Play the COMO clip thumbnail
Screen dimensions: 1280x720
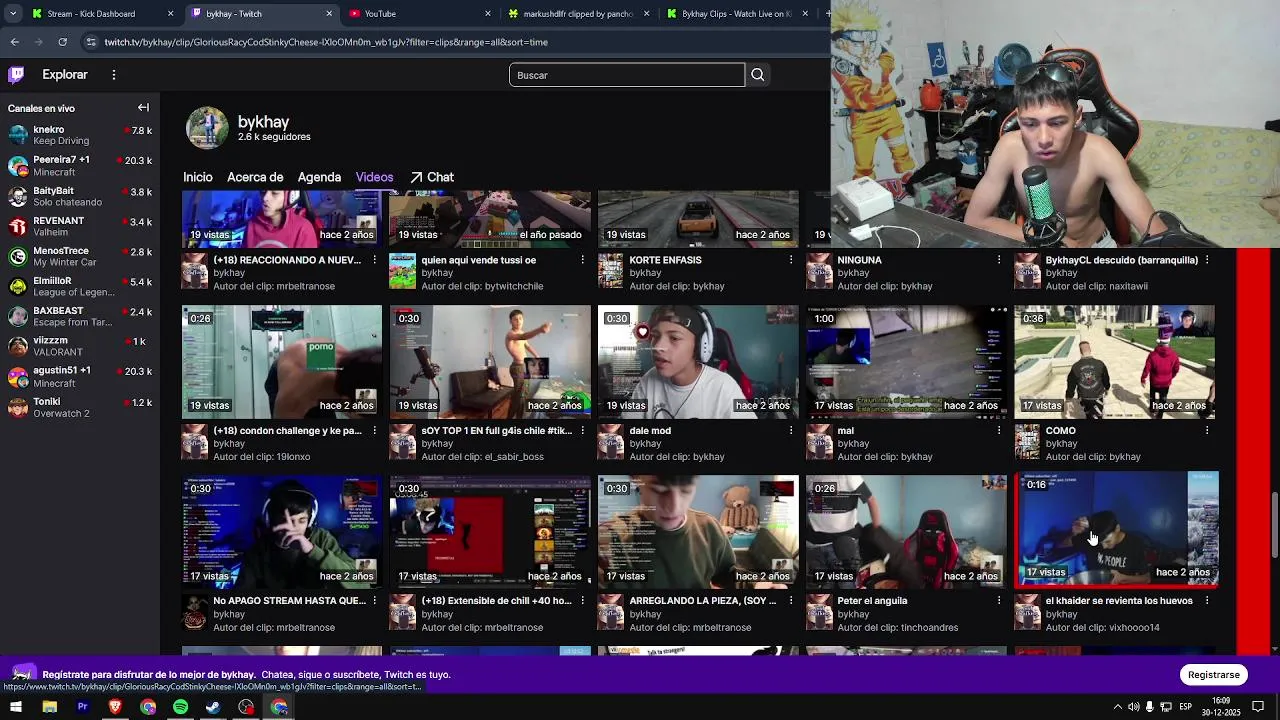1114,362
